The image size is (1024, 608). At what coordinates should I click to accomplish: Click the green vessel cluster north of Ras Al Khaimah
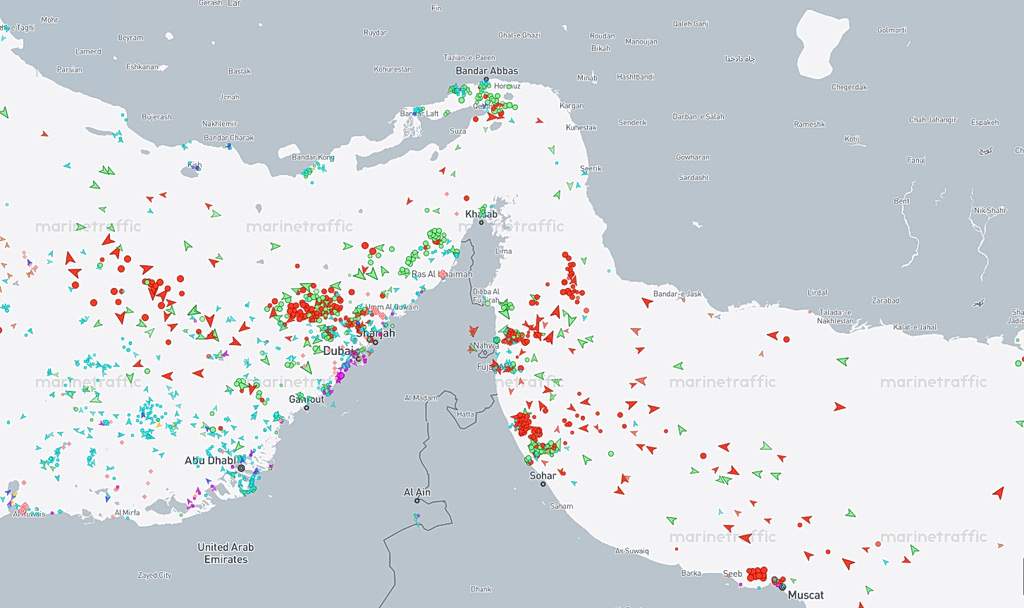click(436, 235)
